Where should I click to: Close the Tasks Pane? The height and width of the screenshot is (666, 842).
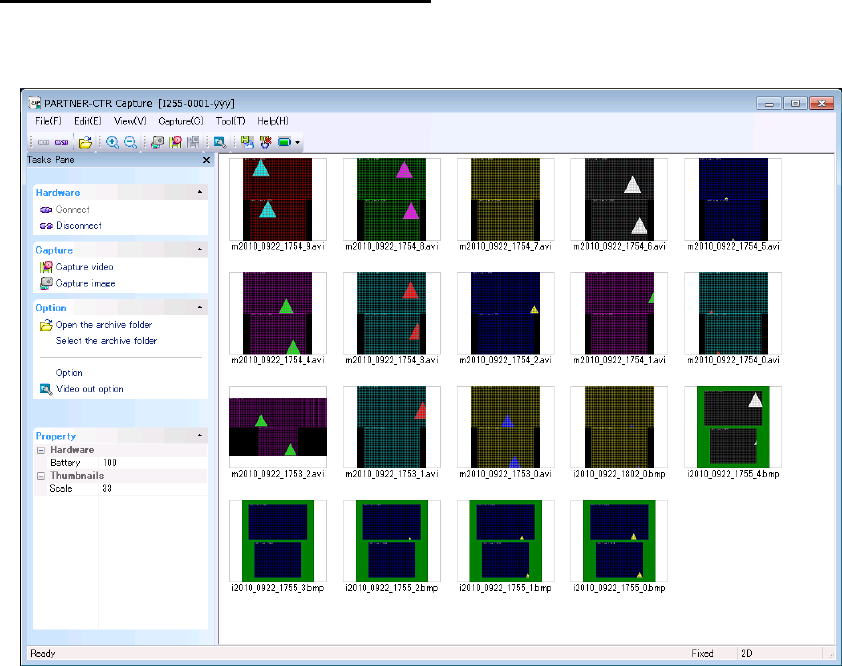206,160
